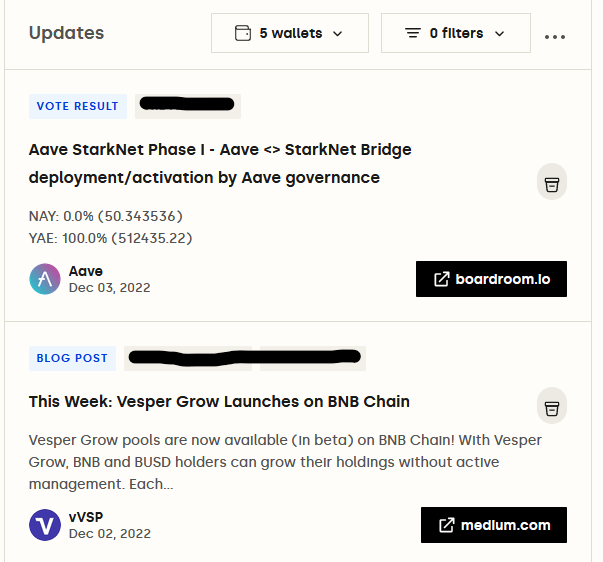Click external link icon on medium.com button

coord(446,525)
